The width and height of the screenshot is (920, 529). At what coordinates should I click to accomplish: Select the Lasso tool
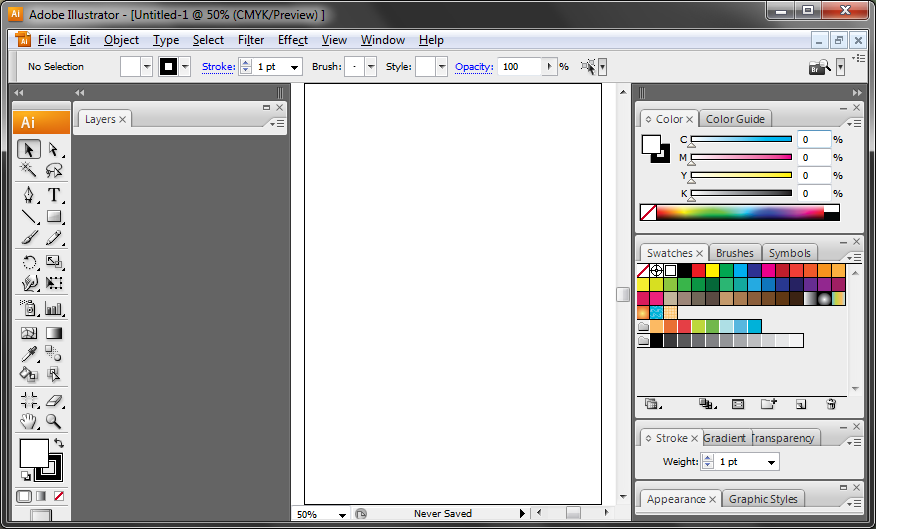pyautogui.click(x=53, y=170)
